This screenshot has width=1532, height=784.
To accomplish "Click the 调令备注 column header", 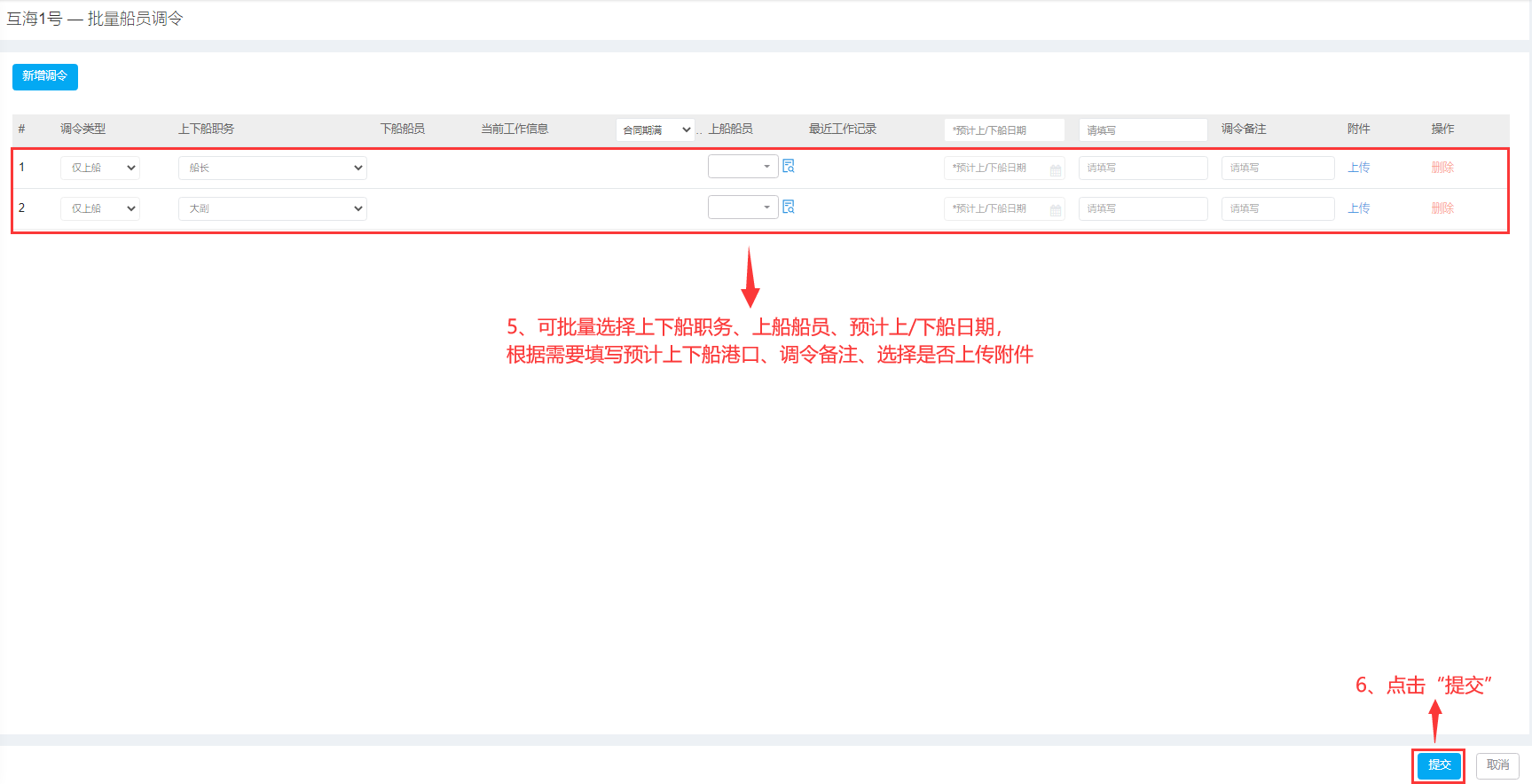I will point(1243,129).
